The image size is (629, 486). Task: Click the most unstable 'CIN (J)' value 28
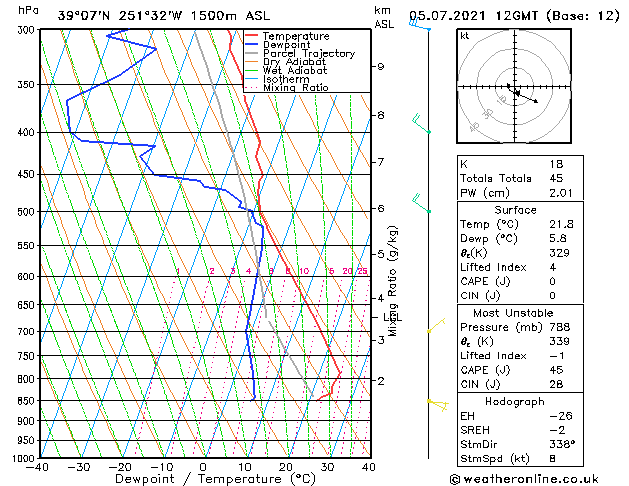click(556, 384)
